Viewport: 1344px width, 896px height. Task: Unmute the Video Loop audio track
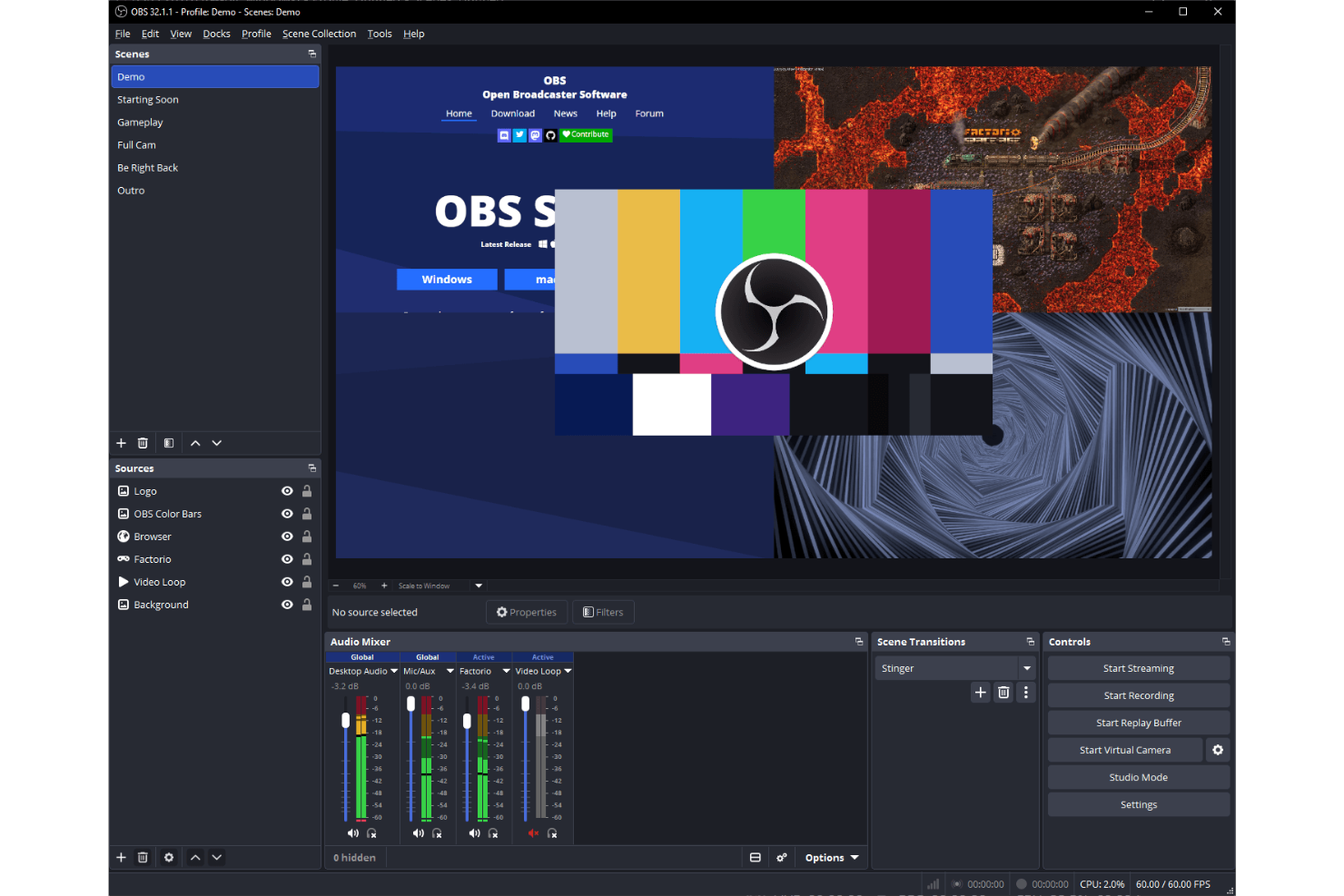(533, 833)
